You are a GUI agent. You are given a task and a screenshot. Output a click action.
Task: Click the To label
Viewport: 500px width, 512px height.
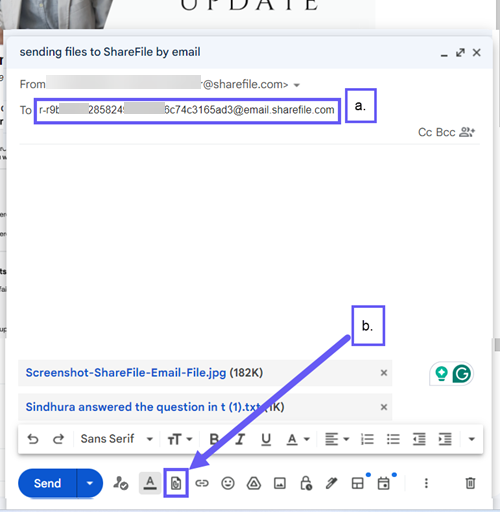(x=26, y=110)
